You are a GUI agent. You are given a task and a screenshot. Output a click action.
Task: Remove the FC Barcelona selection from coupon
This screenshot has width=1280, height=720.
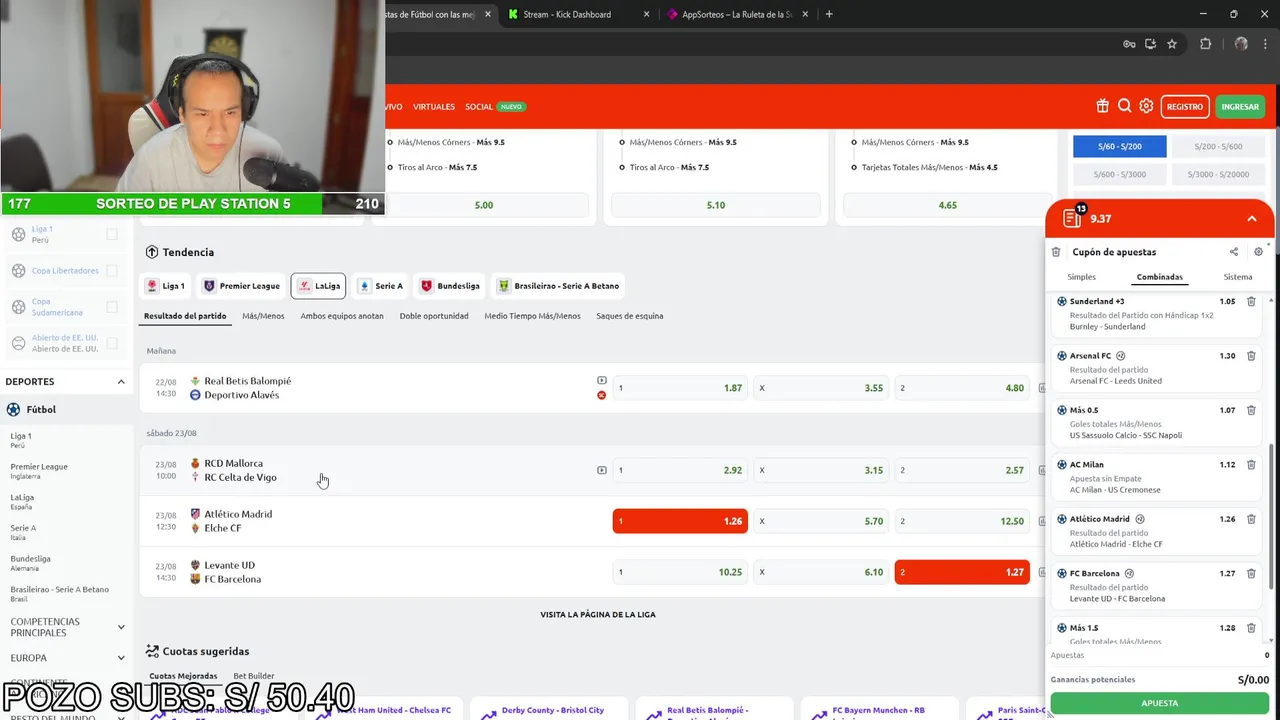pyautogui.click(x=1251, y=574)
